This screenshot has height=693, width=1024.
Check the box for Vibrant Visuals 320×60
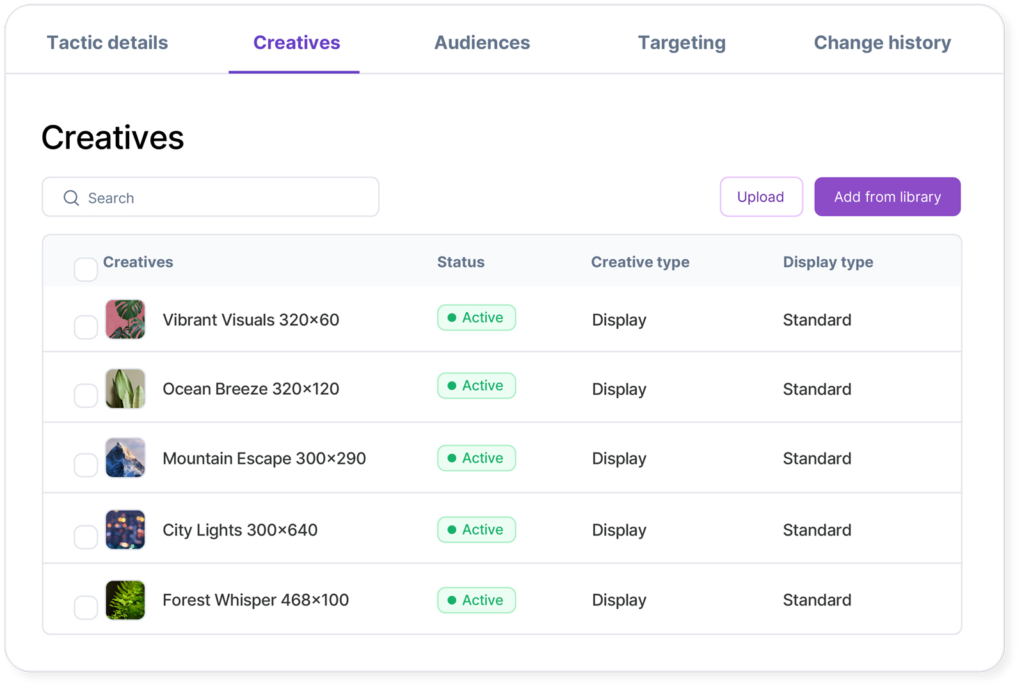coord(86,327)
